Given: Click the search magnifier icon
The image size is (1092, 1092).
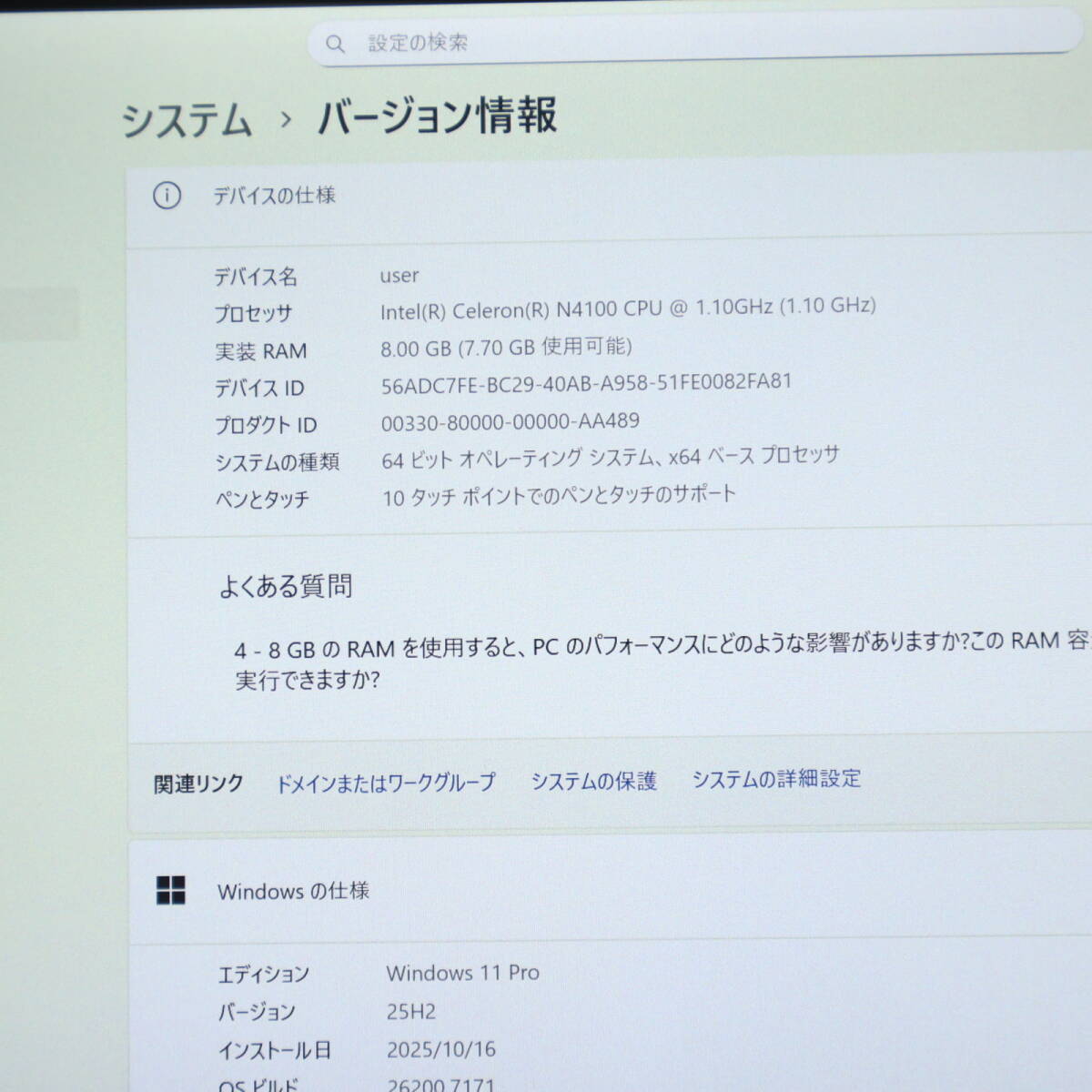Looking at the screenshot, I should tap(335, 44).
